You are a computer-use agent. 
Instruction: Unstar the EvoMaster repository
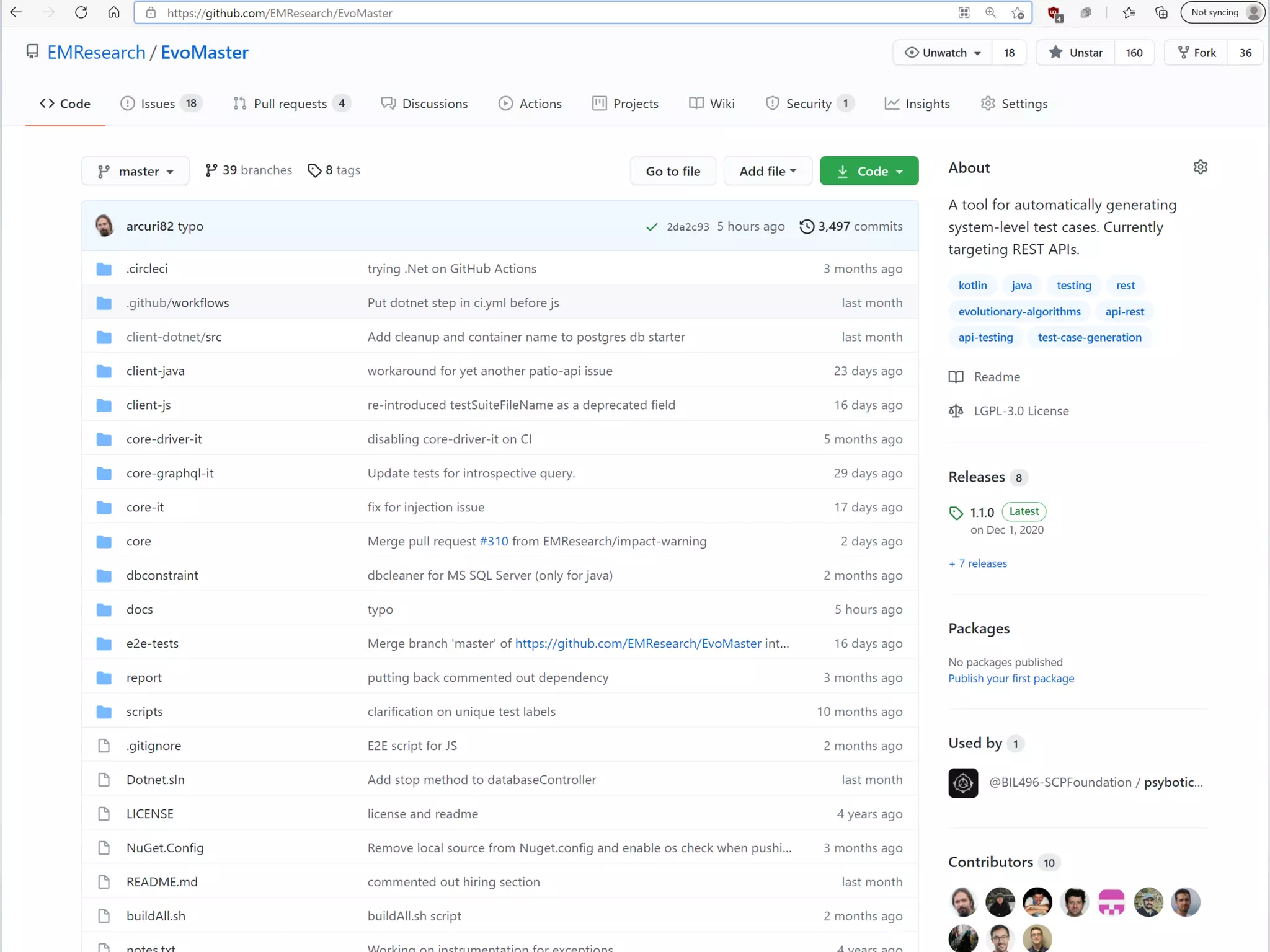(1076, 53)
